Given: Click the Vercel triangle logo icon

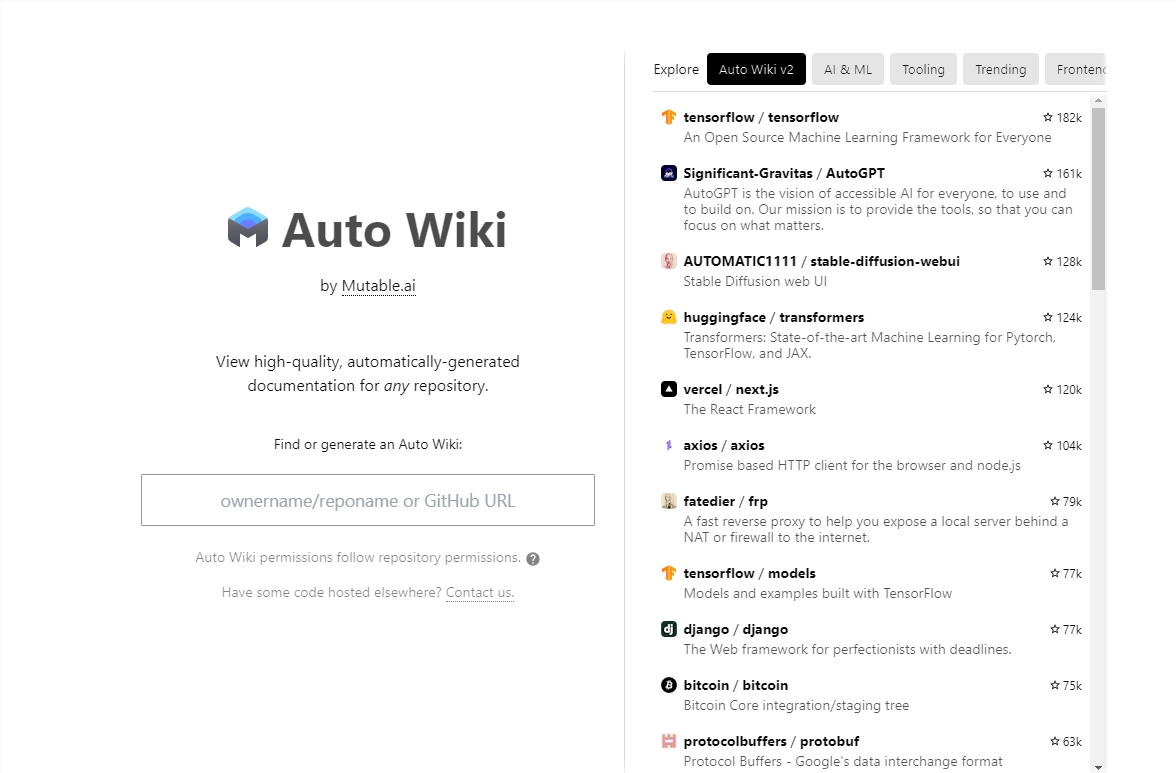Looking at the screenshot, I should pos(668,389).
